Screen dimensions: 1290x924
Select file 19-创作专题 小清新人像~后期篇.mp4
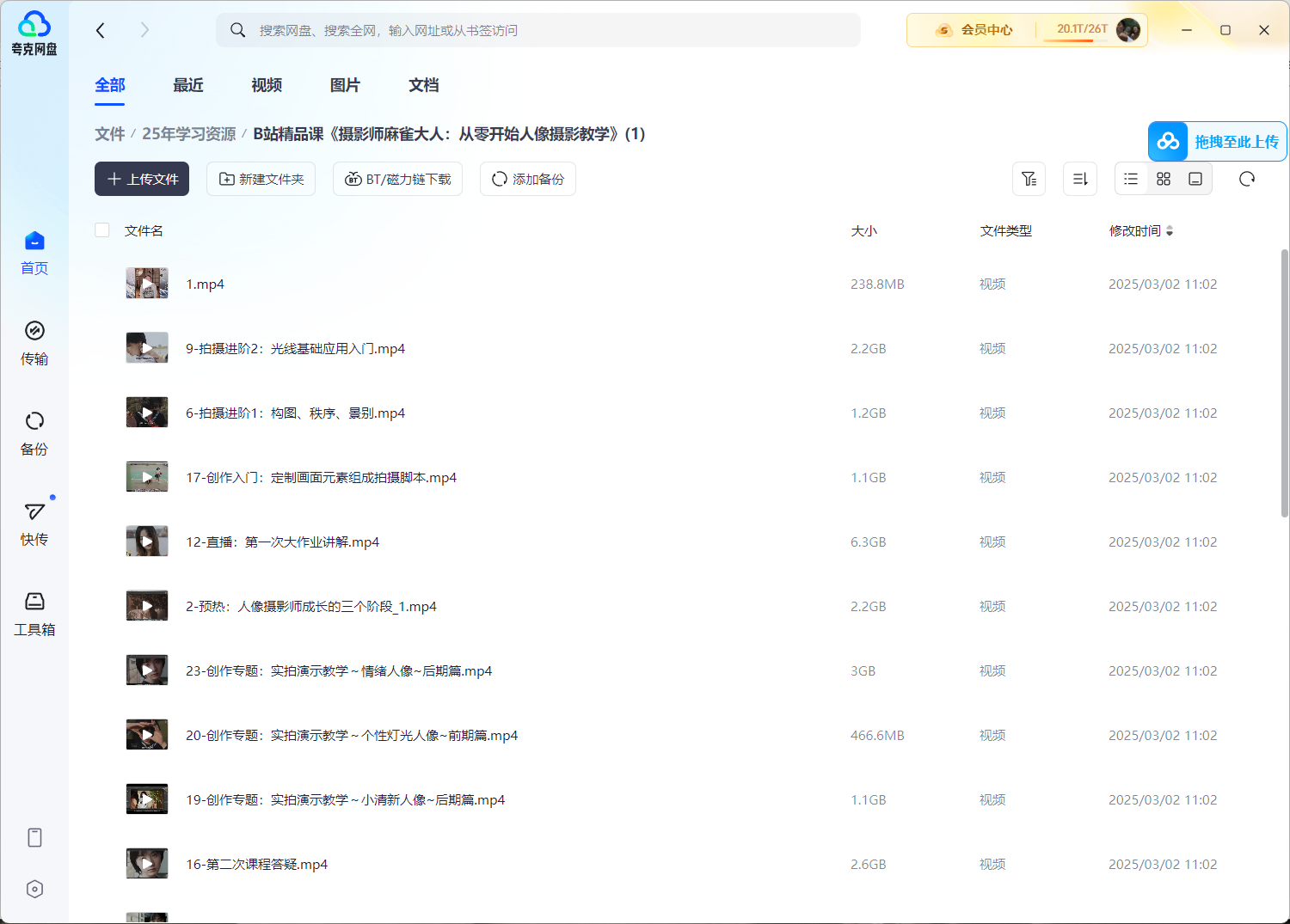(x=345, y=799)
